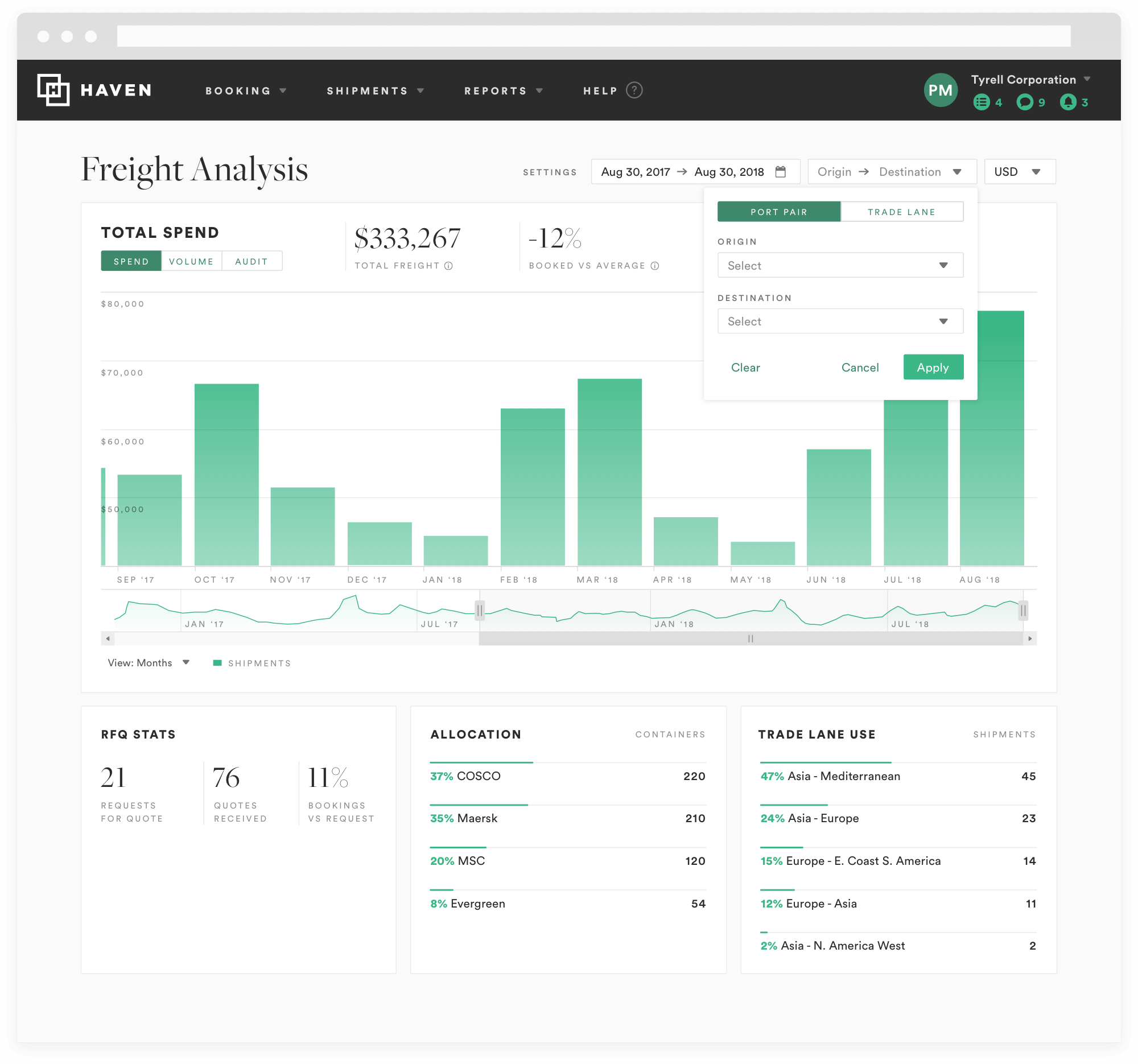This screenshot has width=1138, height=1064.
Task: Click the MAR '18 spend bar
Action: point(609,472)
